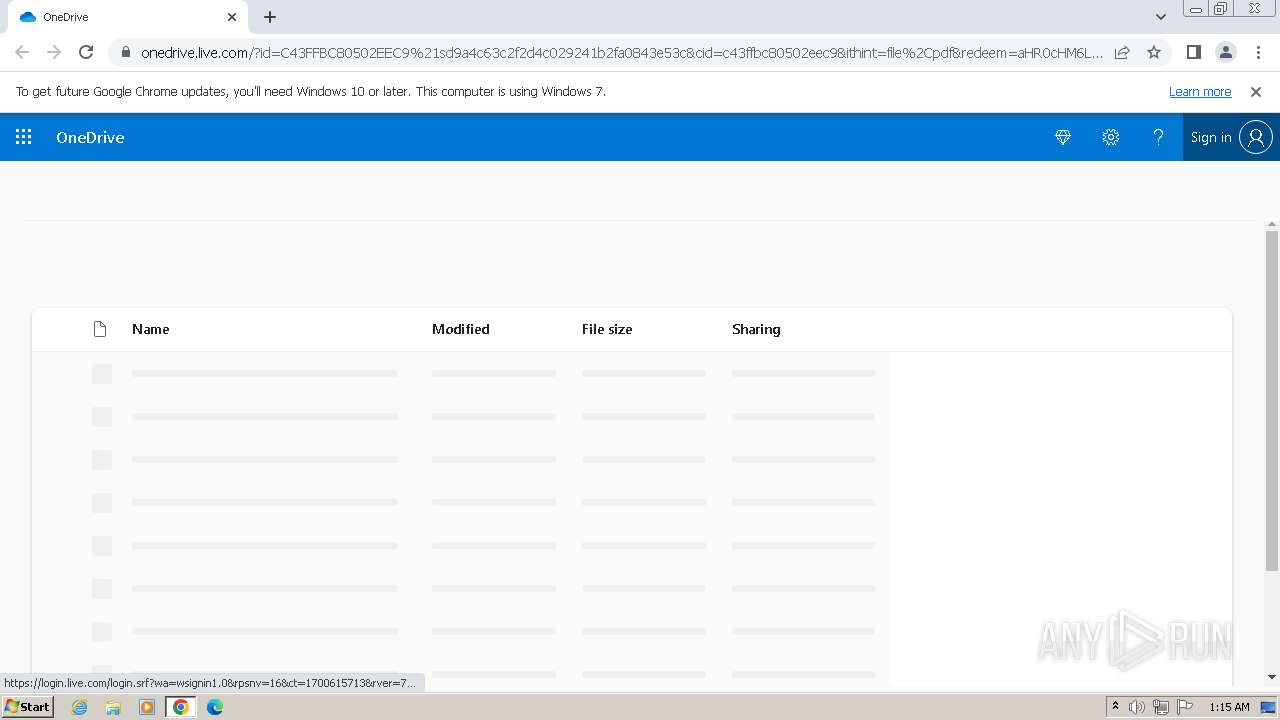Sort by Modified column header
1280x720 pixels.
point(461,329)
